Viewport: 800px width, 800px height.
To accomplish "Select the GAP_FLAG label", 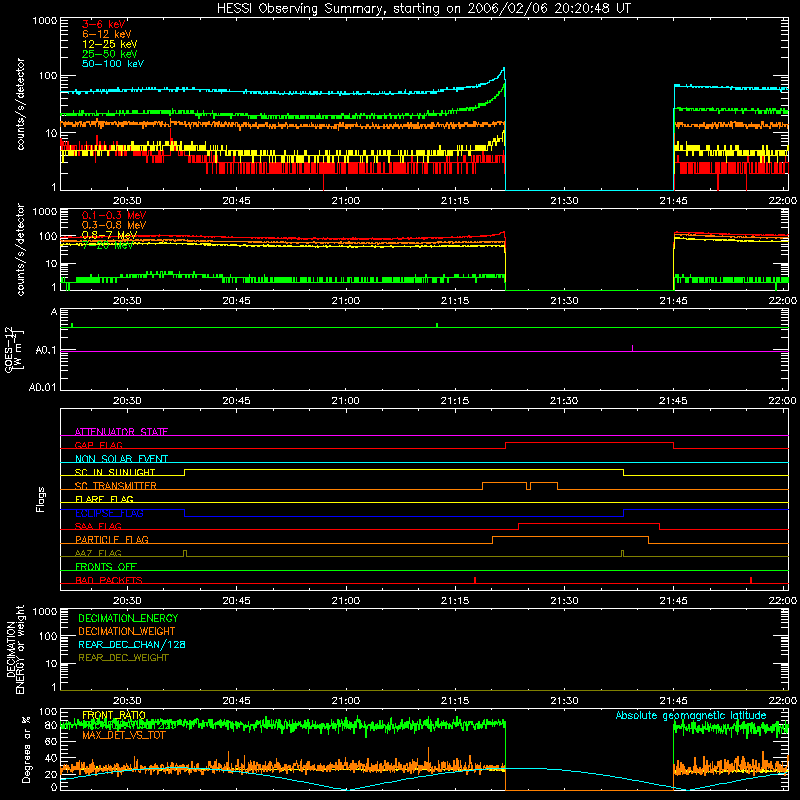I will point(98,445).
